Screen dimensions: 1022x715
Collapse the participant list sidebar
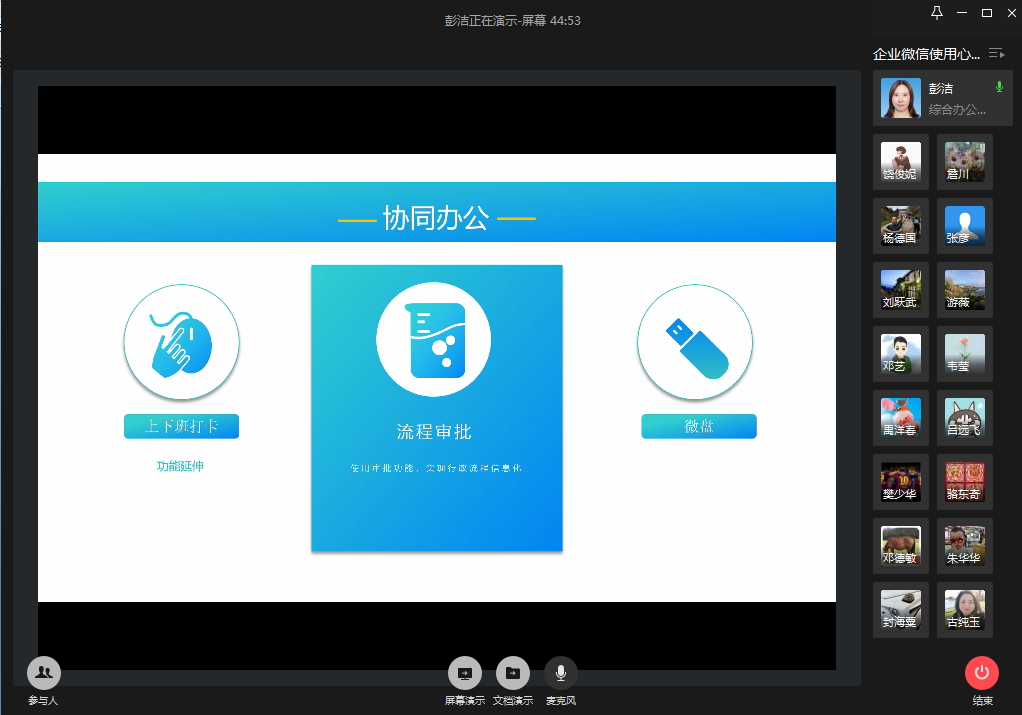tap(995, 53)
